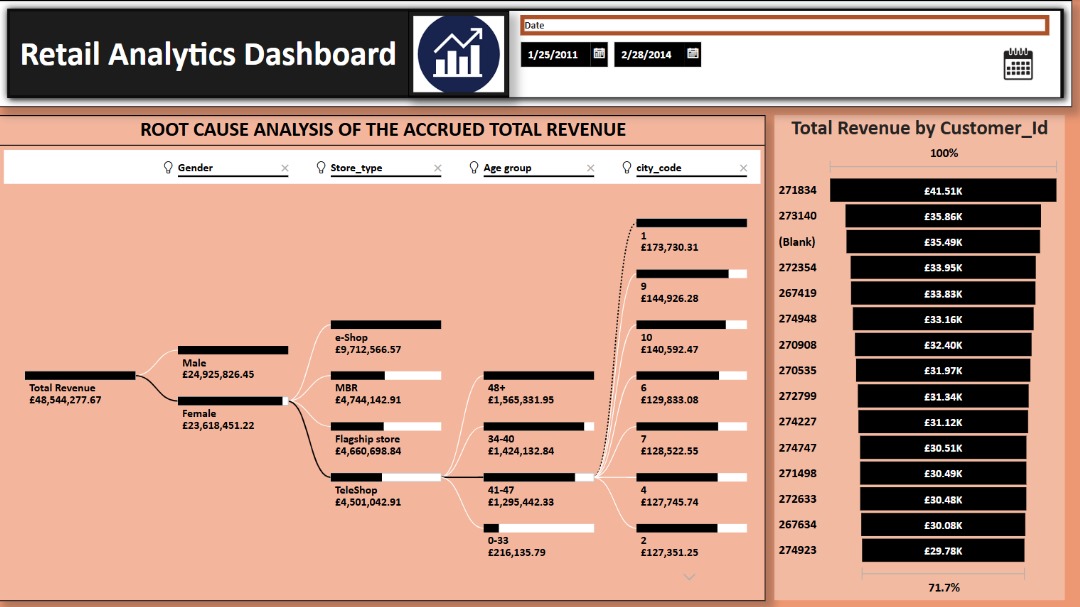Image resolution: width=1080 pixels, height=607 pixels.
Task: Select city code 4 node £127,745.74
Action: [x=692, y=477]
